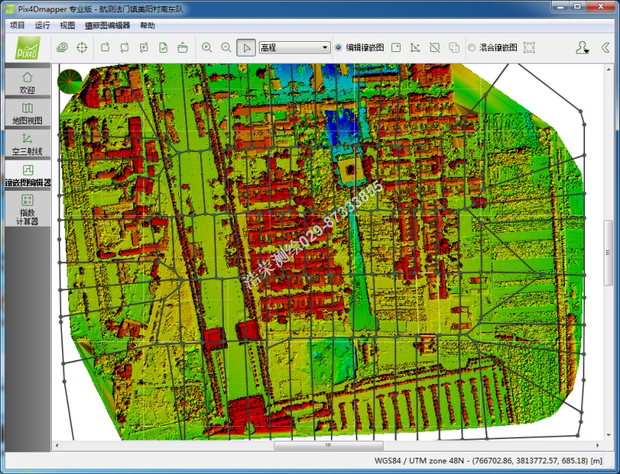
Task: Open the 帮助 menu
Action: [147, 26]
